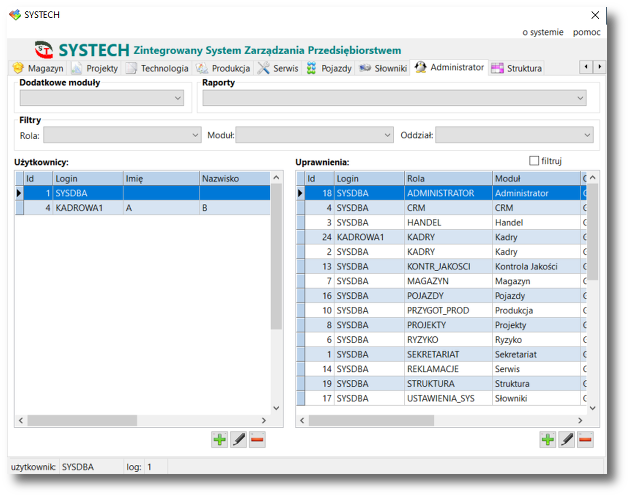
Task: Select the KONTR_JAKOSCI permission row
Action: 441,266
